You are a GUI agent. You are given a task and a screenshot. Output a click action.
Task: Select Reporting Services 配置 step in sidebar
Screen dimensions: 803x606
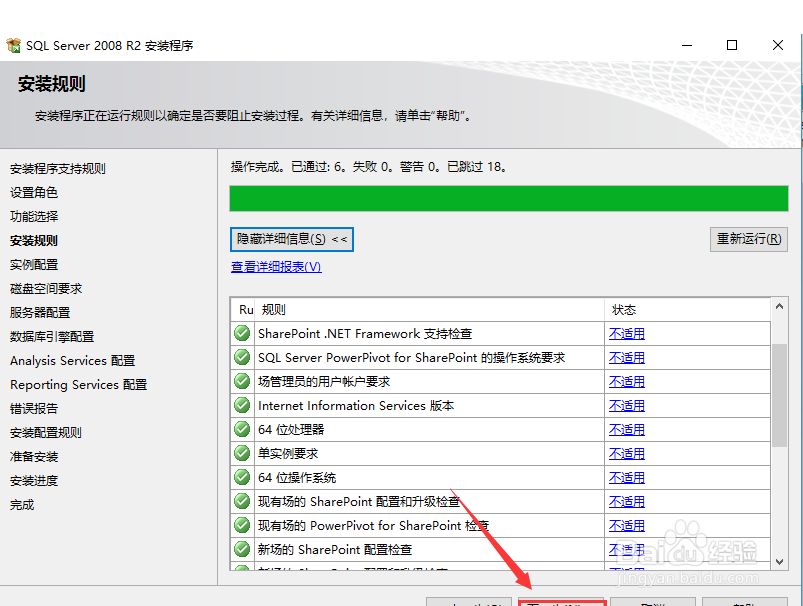click(x=78, y=385)
